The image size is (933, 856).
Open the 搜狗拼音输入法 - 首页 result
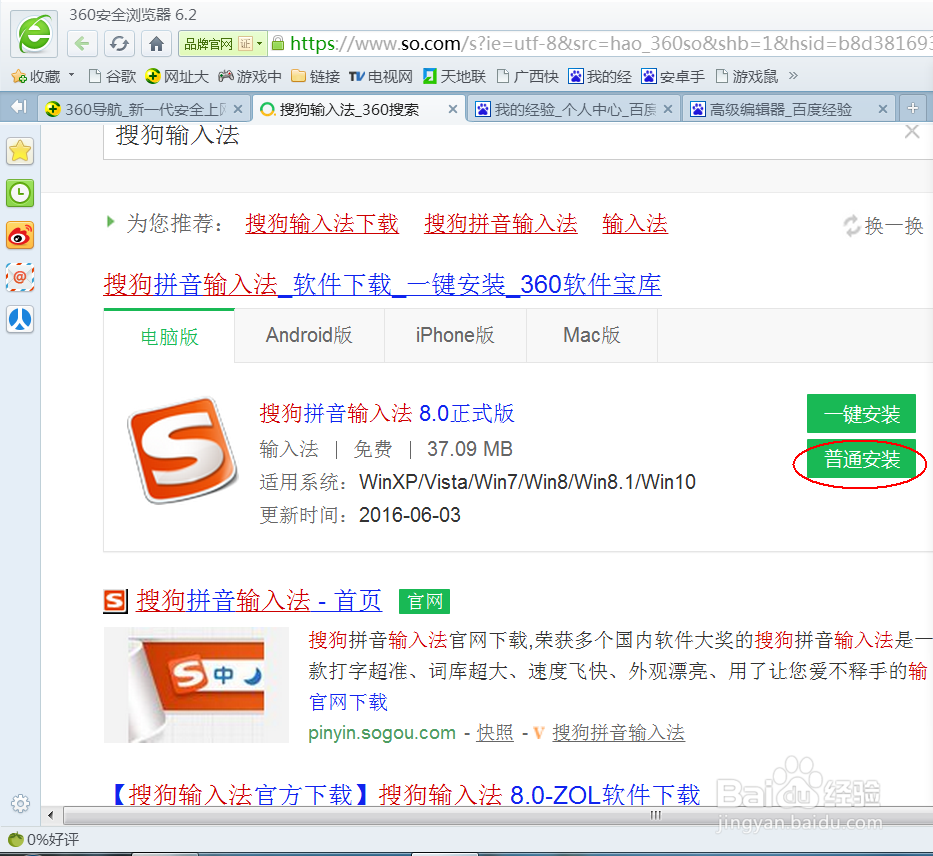[259, 601]
